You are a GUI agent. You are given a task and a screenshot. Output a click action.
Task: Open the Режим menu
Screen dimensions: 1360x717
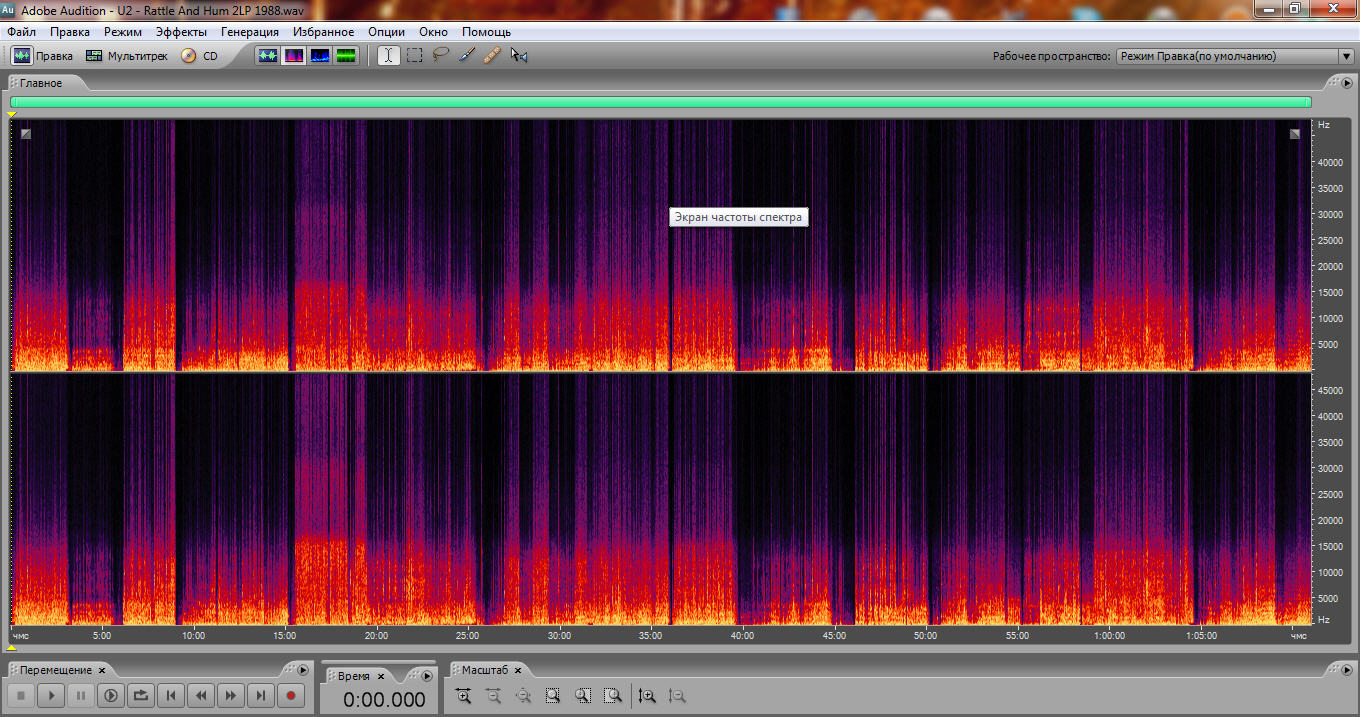123,32
